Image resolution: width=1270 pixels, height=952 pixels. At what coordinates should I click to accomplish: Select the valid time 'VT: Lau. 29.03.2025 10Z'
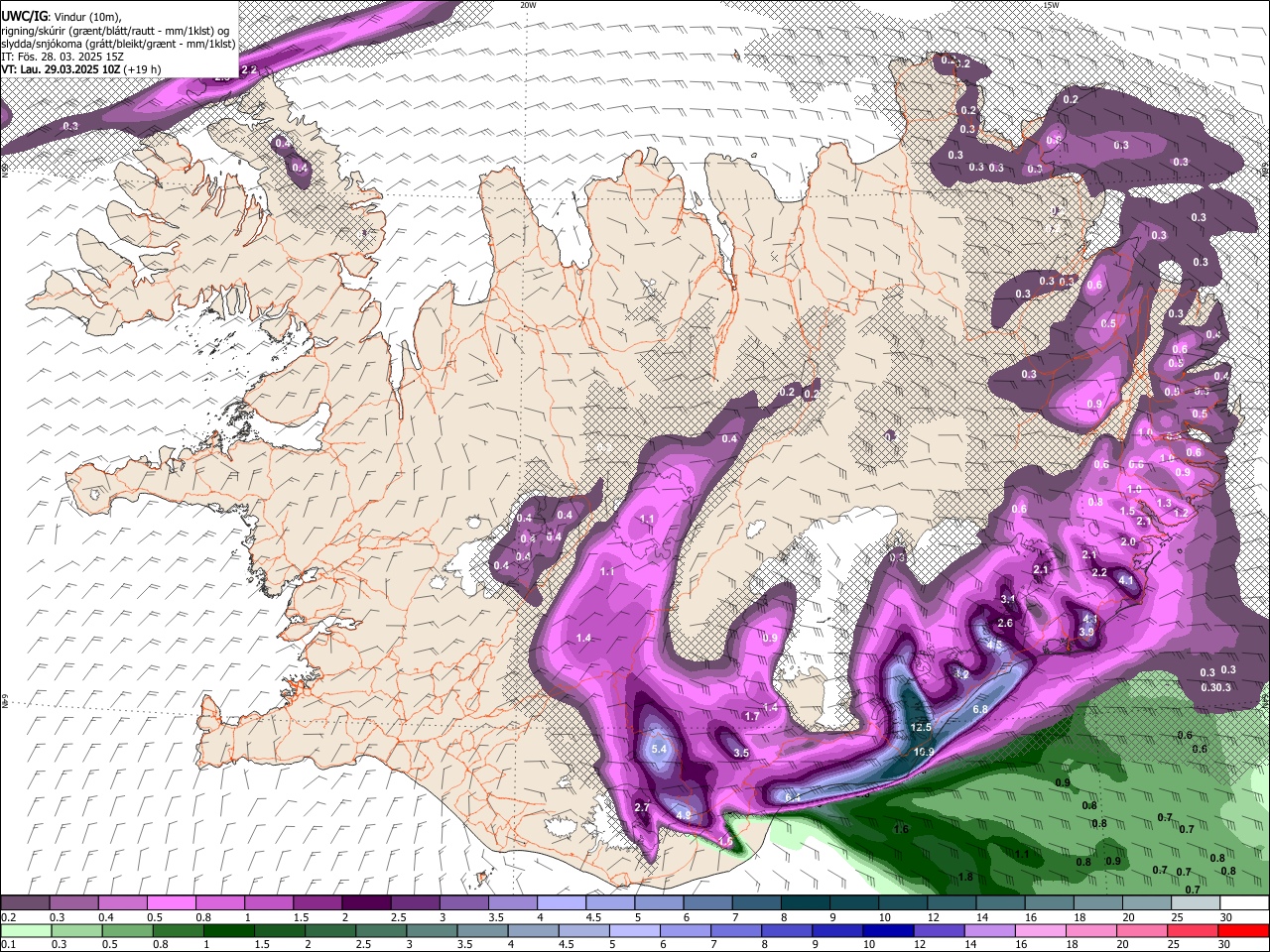pos(61,69)
